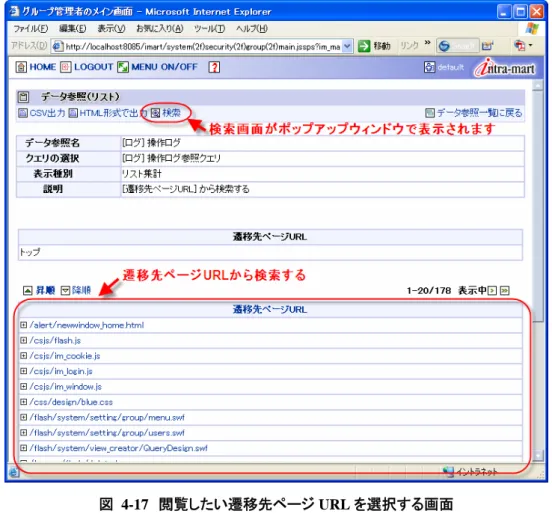Viewport: 552px width, 514px height.
Task: Jump to last page double-arrow icon
Action: click(x=505, y=290)
